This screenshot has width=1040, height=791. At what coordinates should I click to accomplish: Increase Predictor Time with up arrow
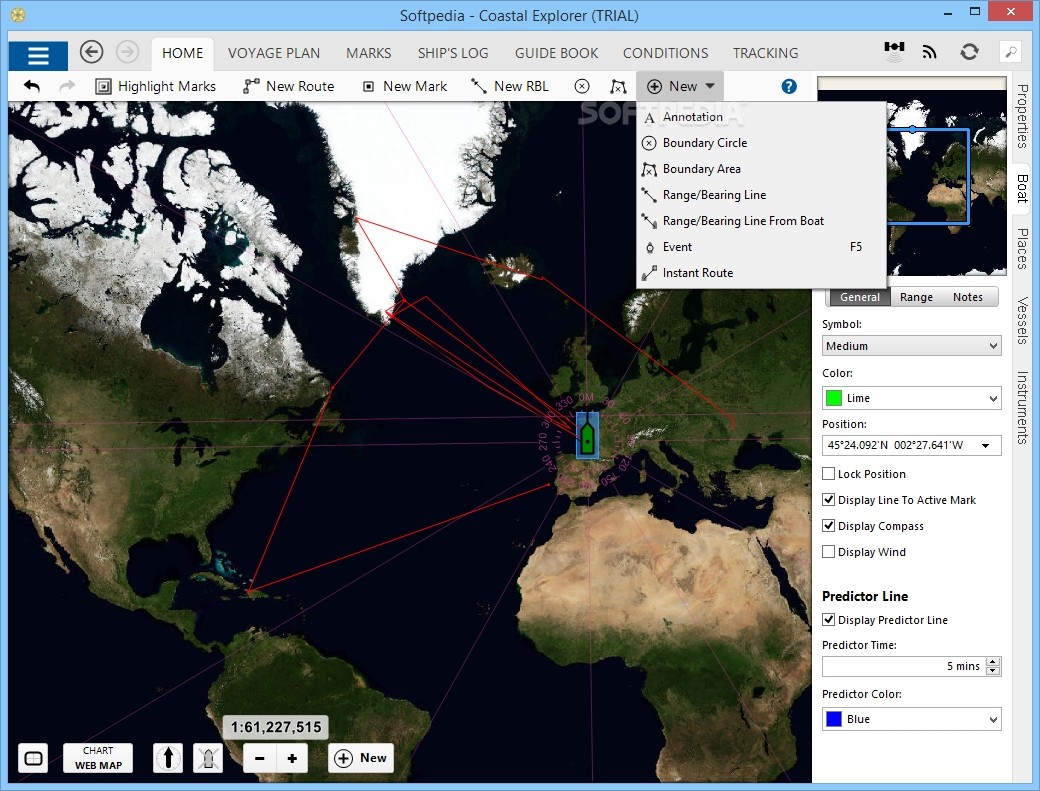coord(993,662)
